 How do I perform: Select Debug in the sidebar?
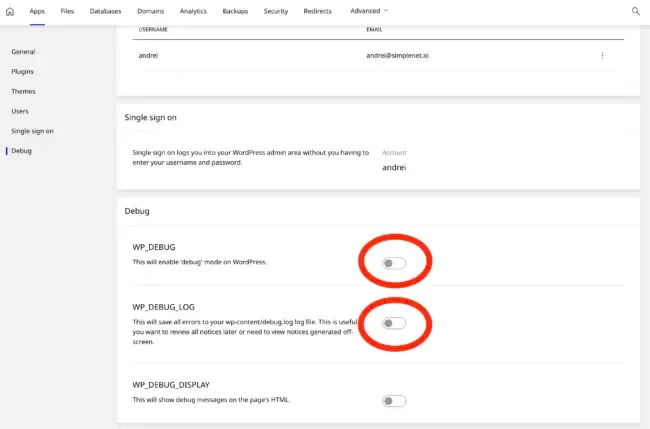click(x=22, y=151)
